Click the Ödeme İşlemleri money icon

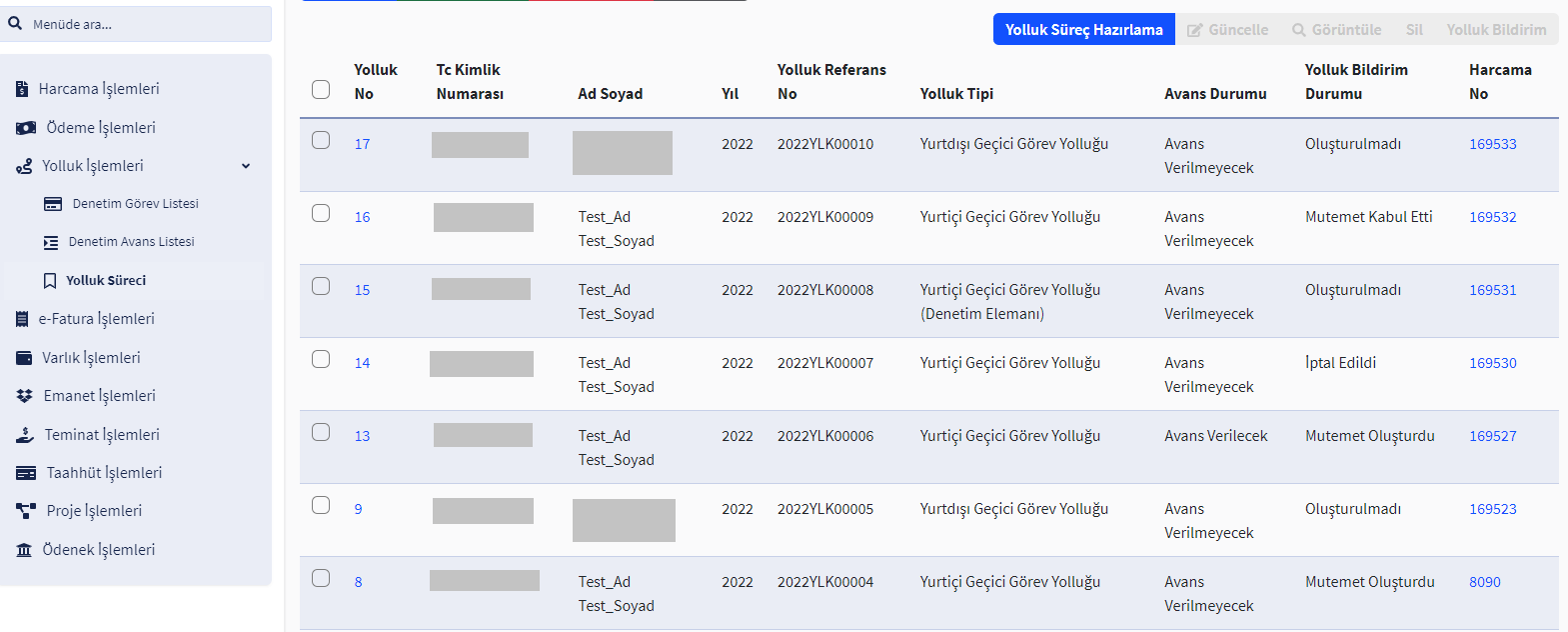[26, 128]
